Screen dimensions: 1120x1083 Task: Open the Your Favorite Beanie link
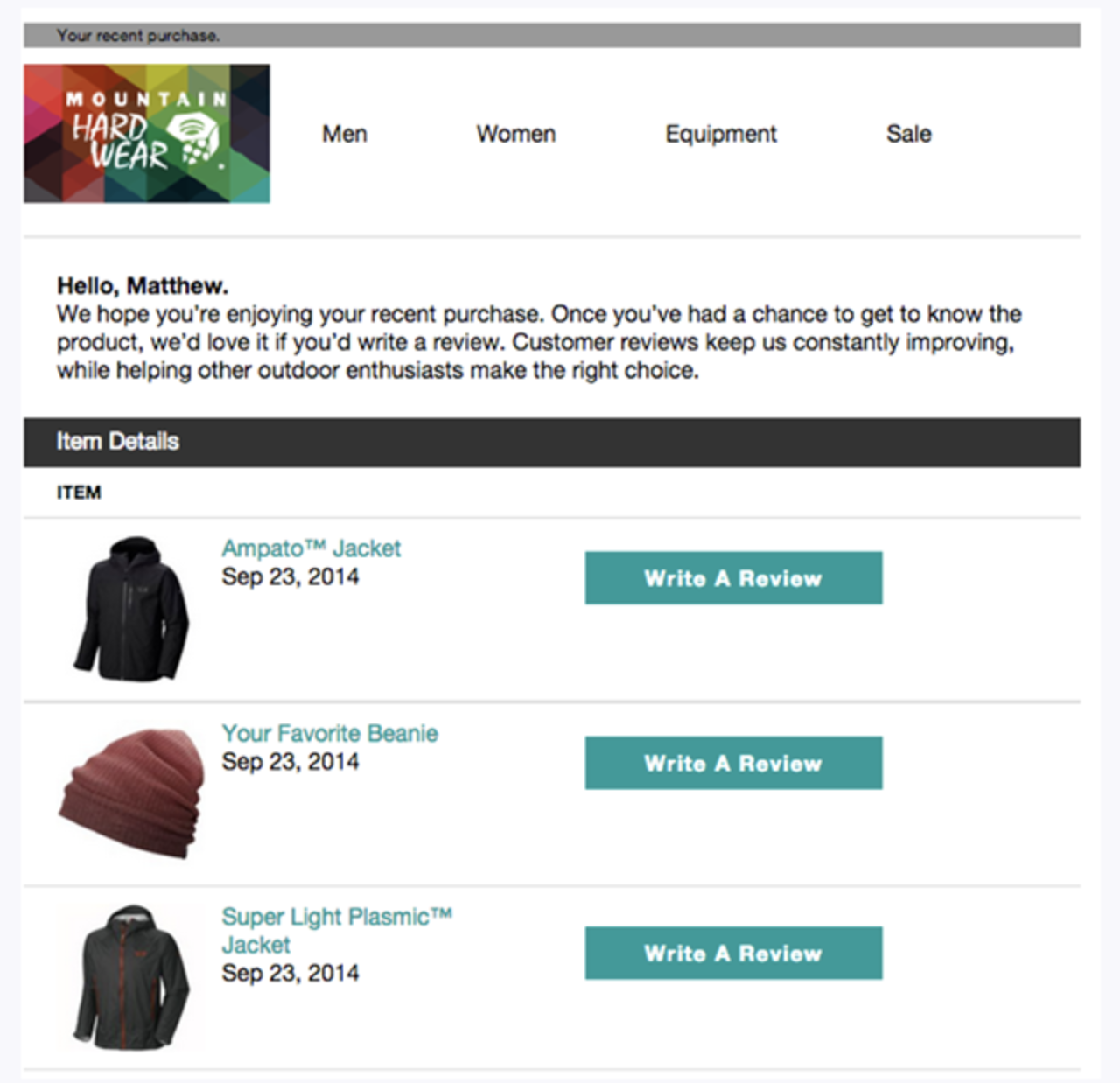[330, 733]
